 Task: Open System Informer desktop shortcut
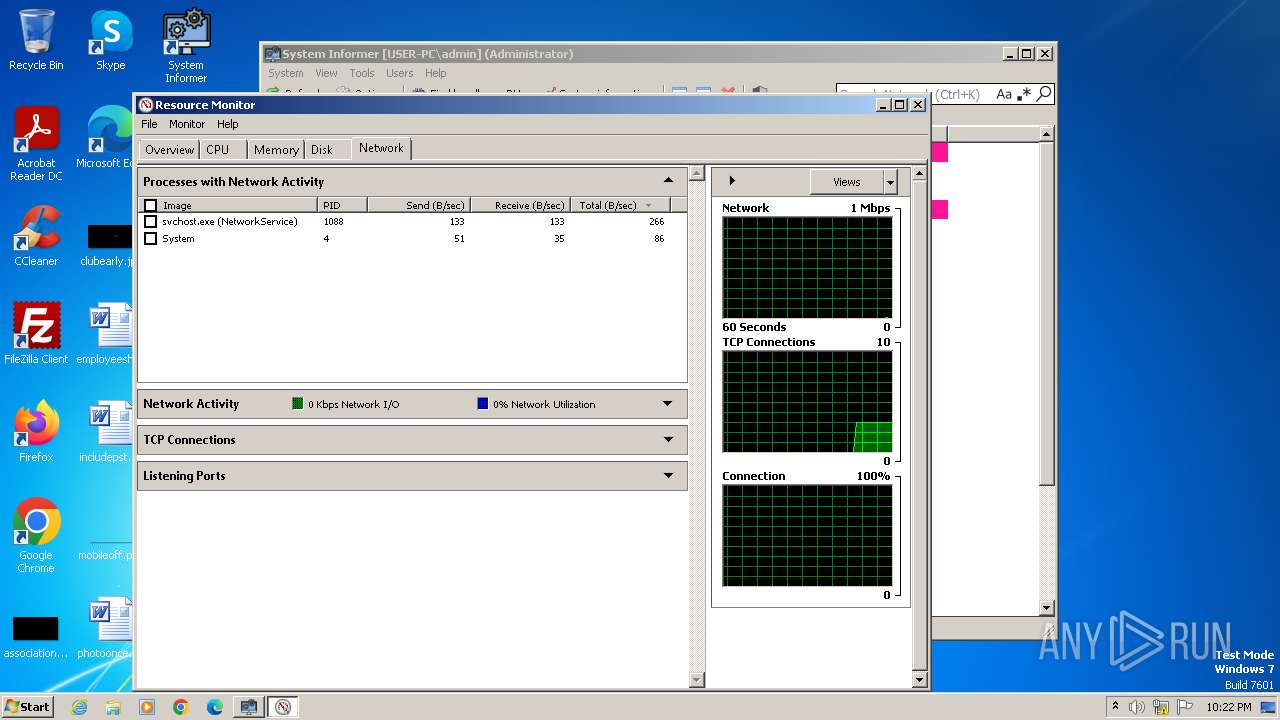coord(186,46)
